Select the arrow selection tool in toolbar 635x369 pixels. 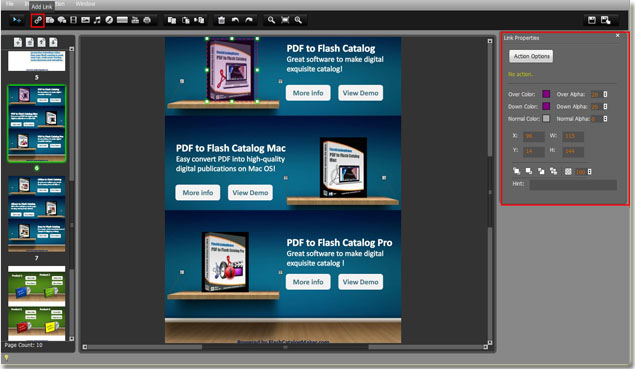point(17,20)
